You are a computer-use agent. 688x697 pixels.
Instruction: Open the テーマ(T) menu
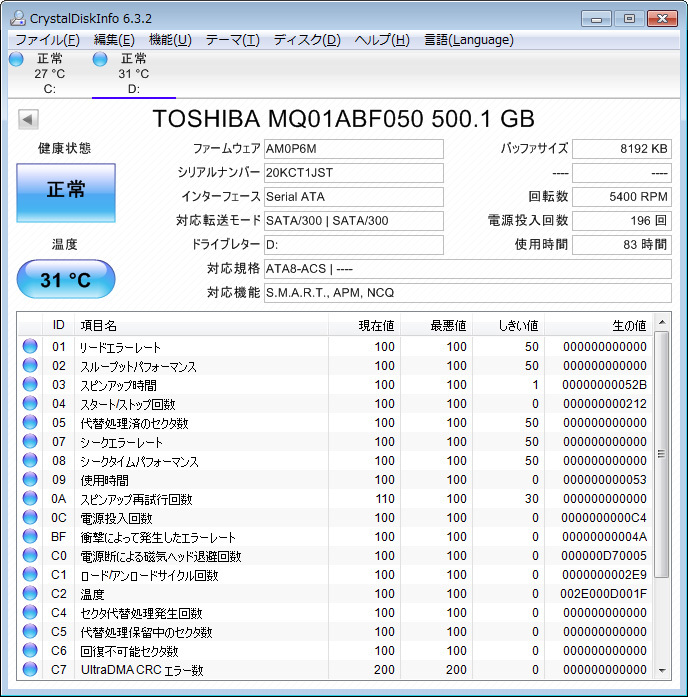click(232, 40)
